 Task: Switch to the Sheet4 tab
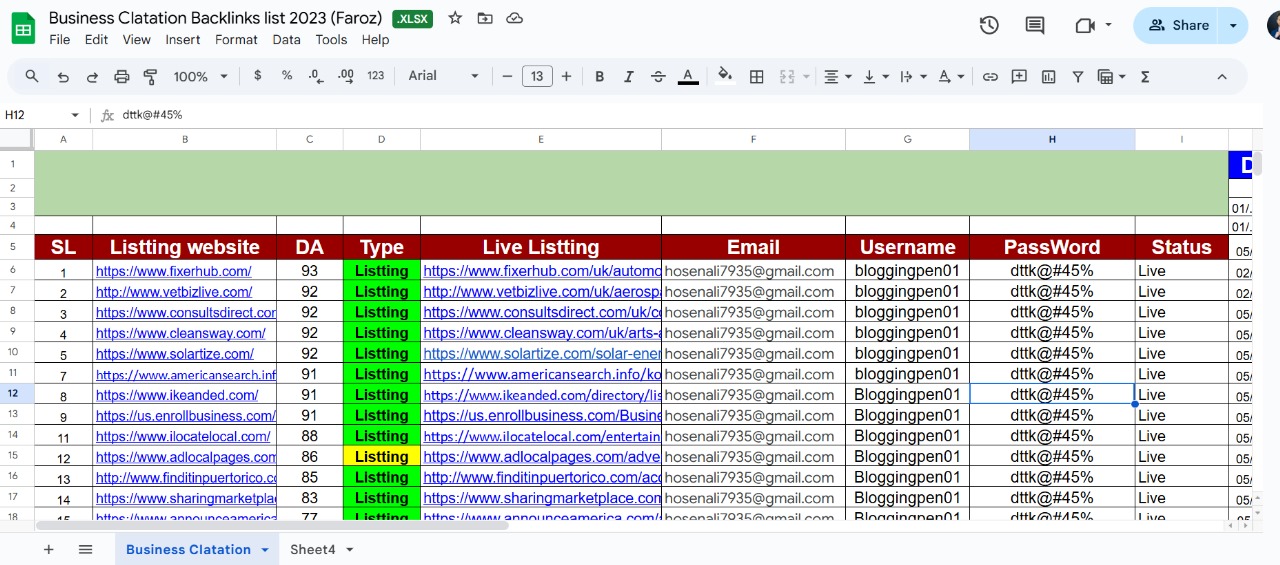point(313,549)
